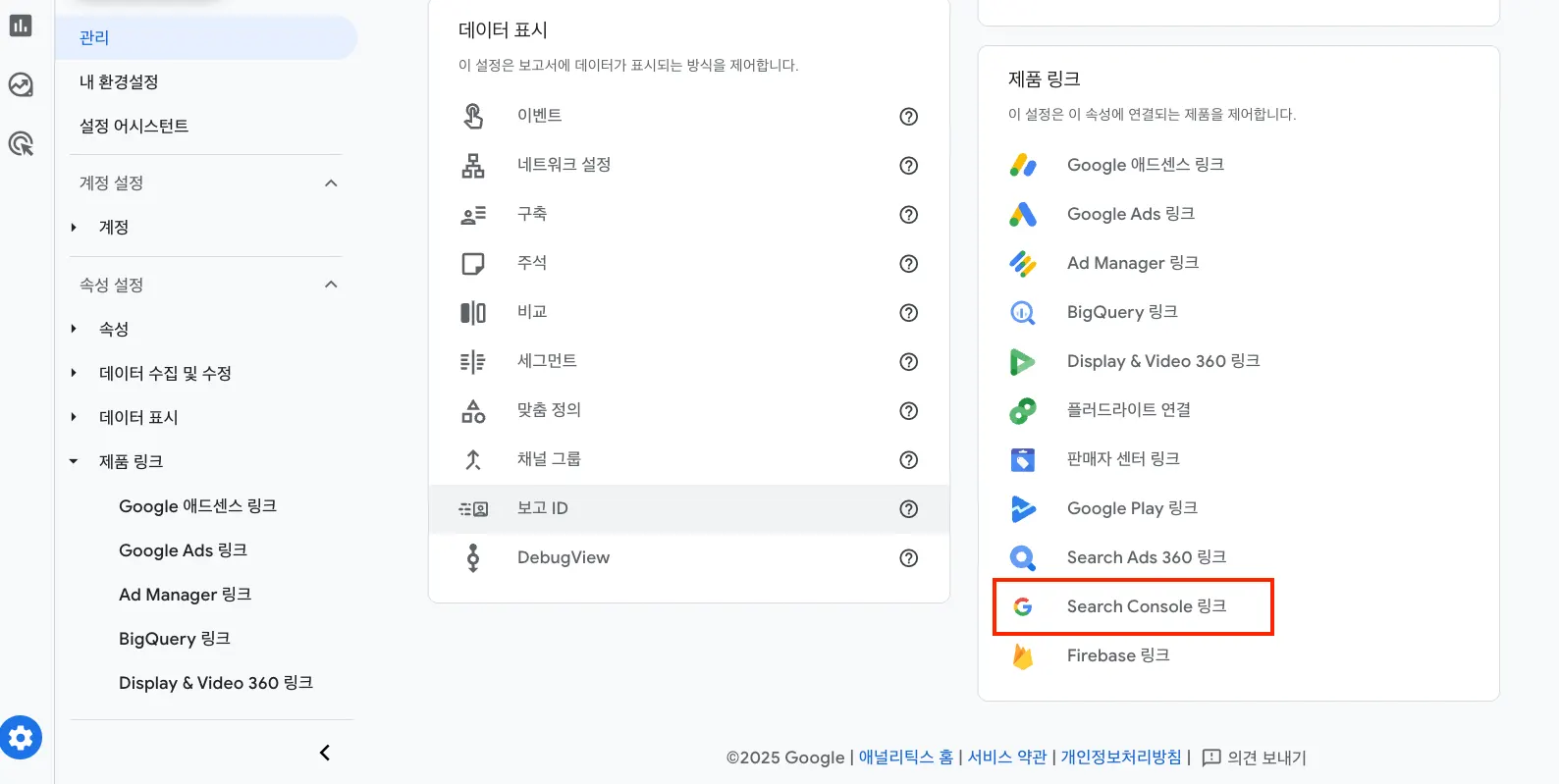Open the Reports bar chart icon
Image resolution: width=1559 pixels, height=784 pixels.
click(x=21, y=26)
